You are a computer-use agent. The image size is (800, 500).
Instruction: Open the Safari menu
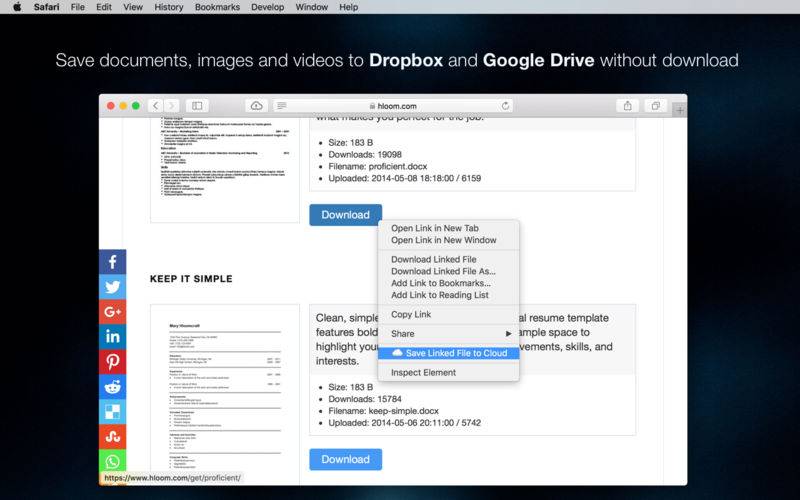coord(46,7)
